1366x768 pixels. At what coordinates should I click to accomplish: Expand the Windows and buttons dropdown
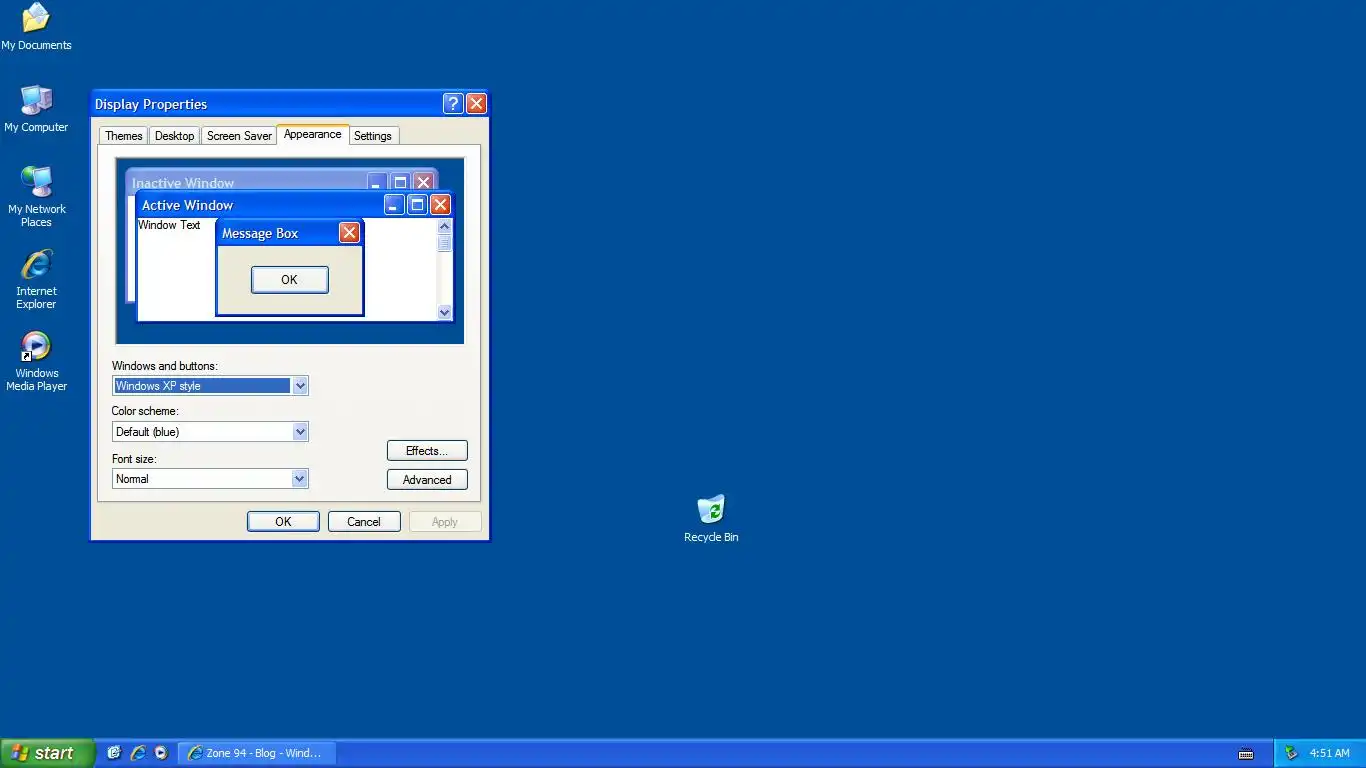pyautogui.click(x=299, y=386)
